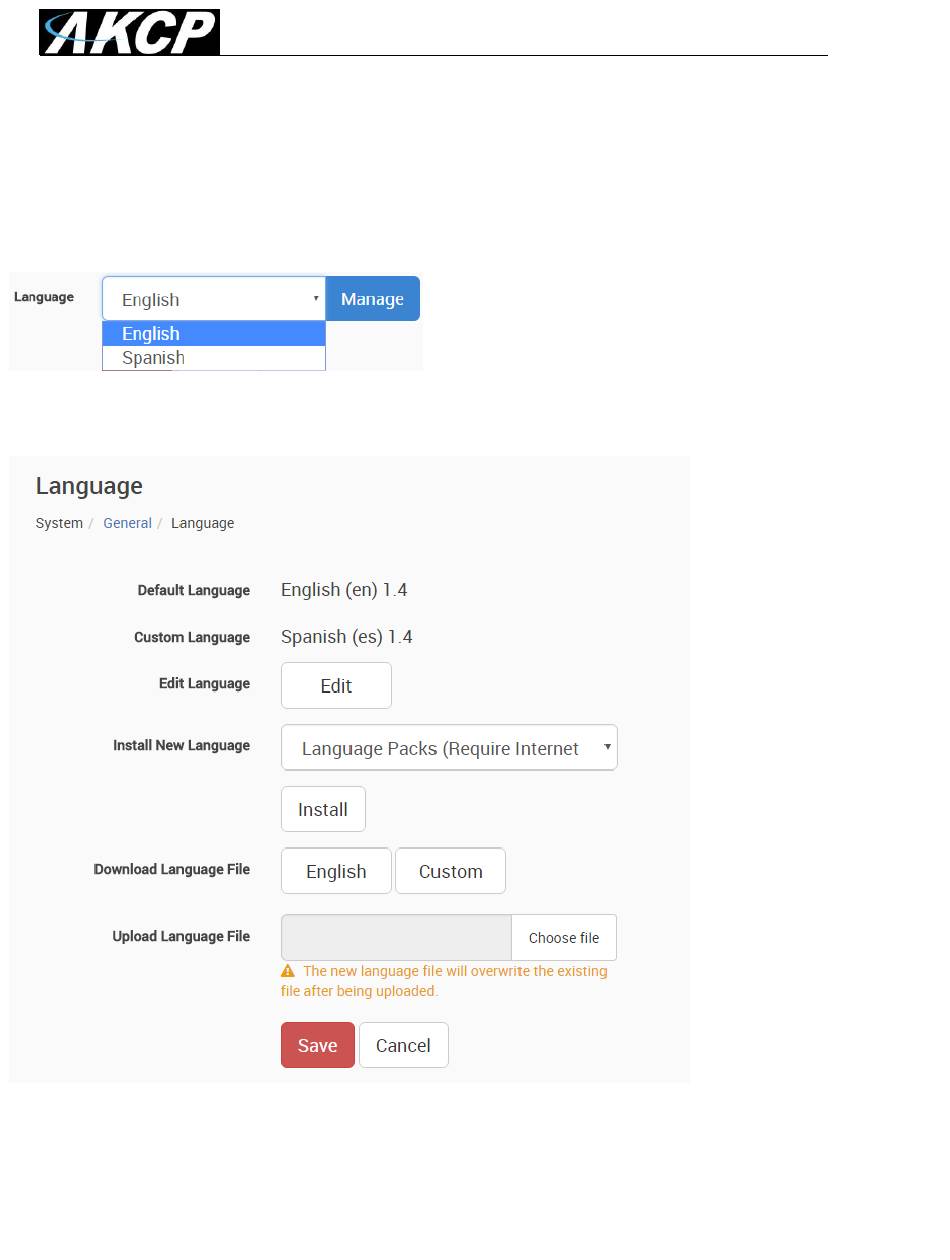
Task: Click the blue Manage button
Action: point(373,299)
